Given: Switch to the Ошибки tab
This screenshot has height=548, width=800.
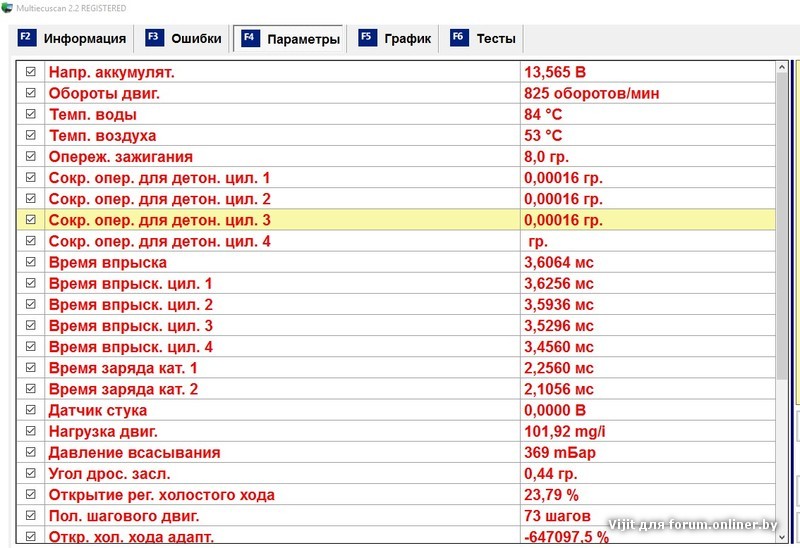Looking at the screenshot, I should [196, 39].
